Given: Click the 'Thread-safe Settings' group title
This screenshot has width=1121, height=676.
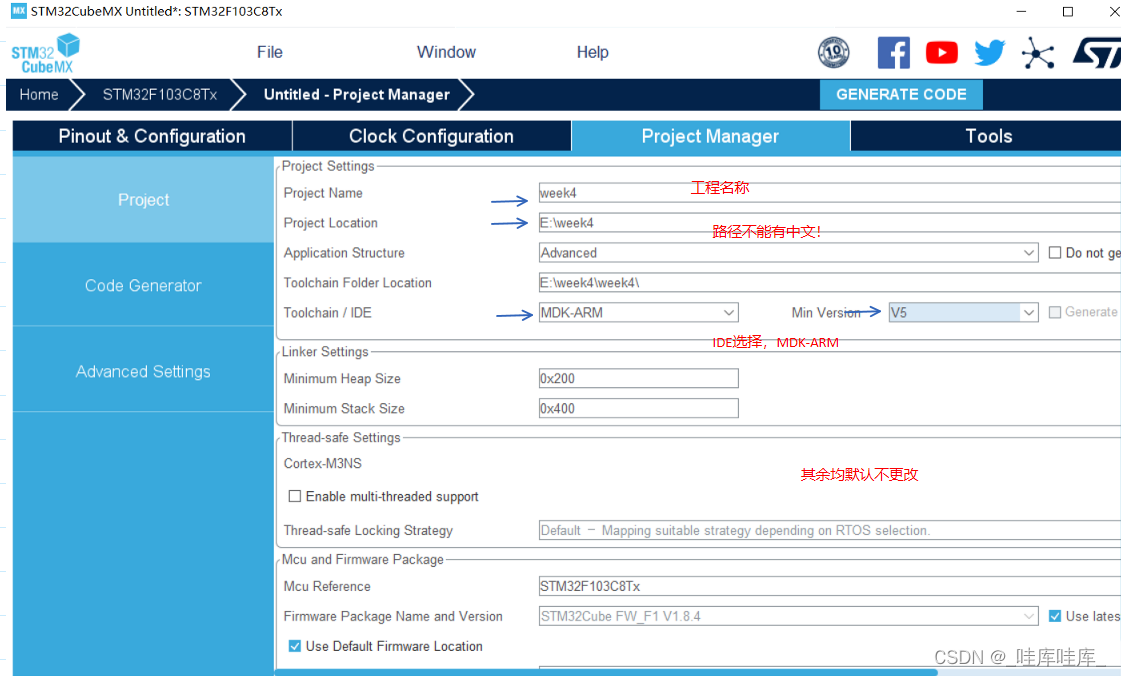Looking at the screenshot, I should (x=341, y=437).
